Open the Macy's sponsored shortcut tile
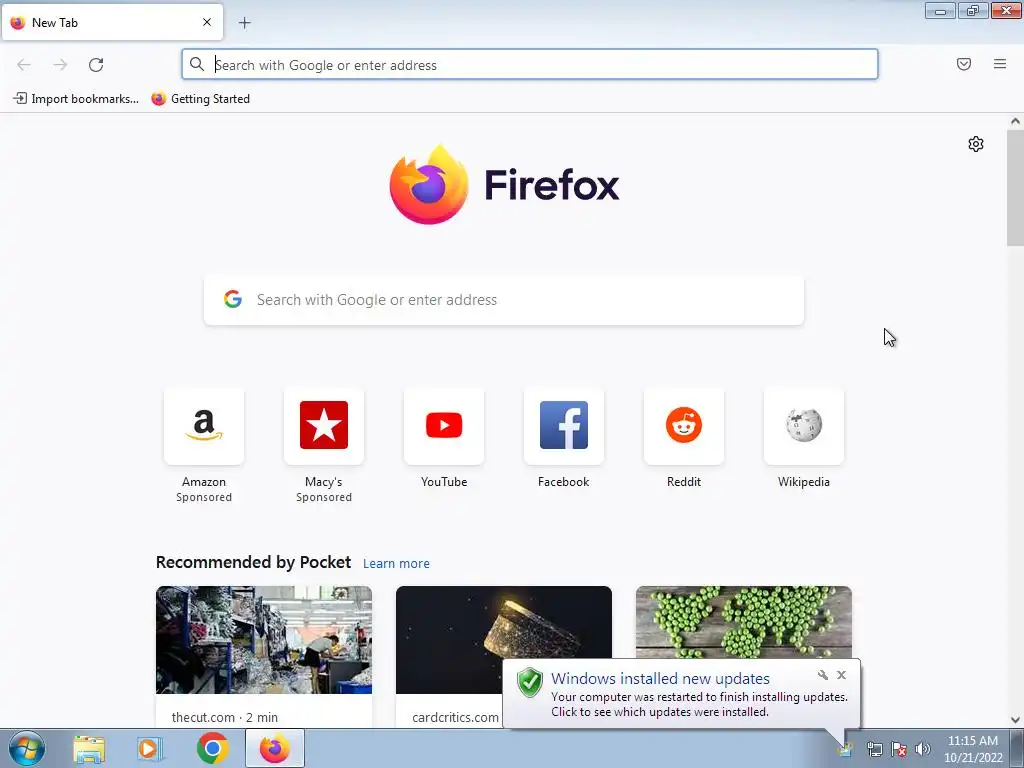The height and width of the screenshot is (768, 1024). click(324, 426)
